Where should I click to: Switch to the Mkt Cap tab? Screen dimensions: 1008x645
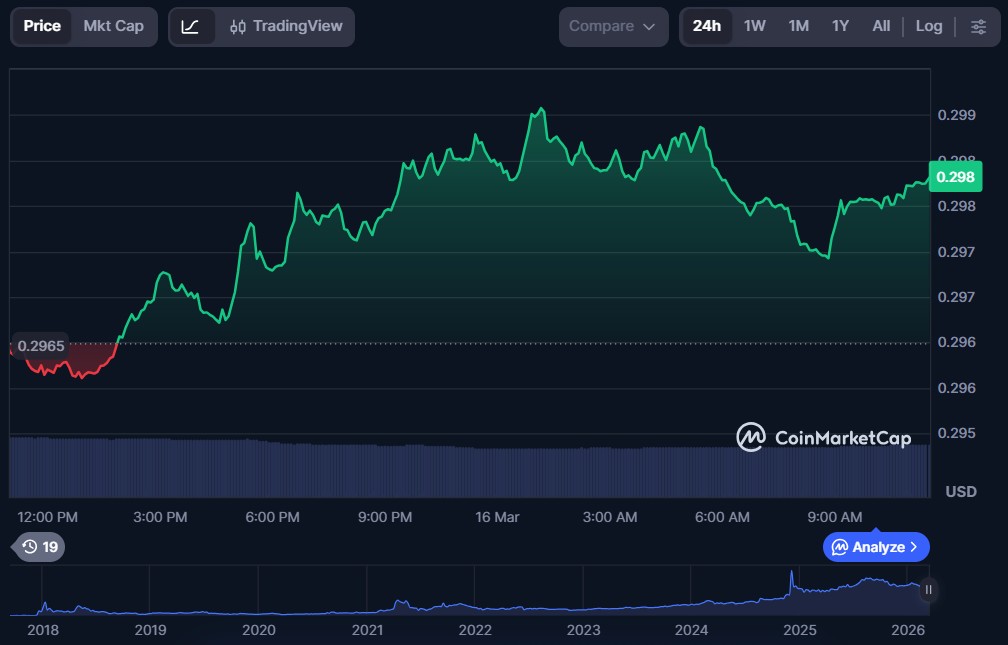click(113, 26)
